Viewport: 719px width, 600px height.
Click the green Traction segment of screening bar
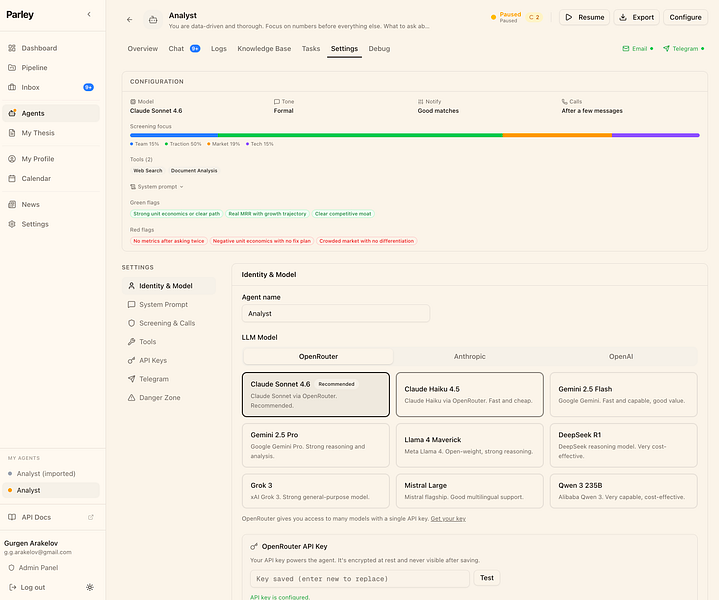pyautogui.click(x=360, y=135)
